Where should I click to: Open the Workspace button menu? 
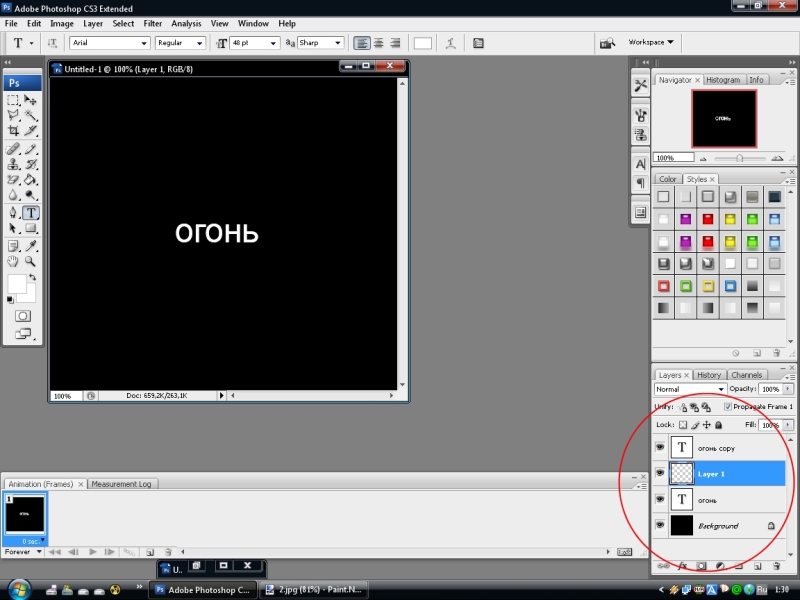coord(651,43)
